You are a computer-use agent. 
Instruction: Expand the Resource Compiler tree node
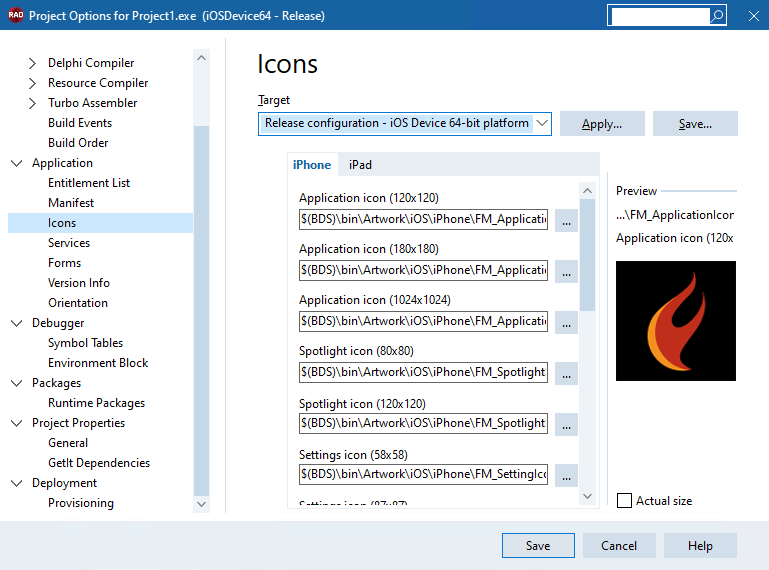32,83
